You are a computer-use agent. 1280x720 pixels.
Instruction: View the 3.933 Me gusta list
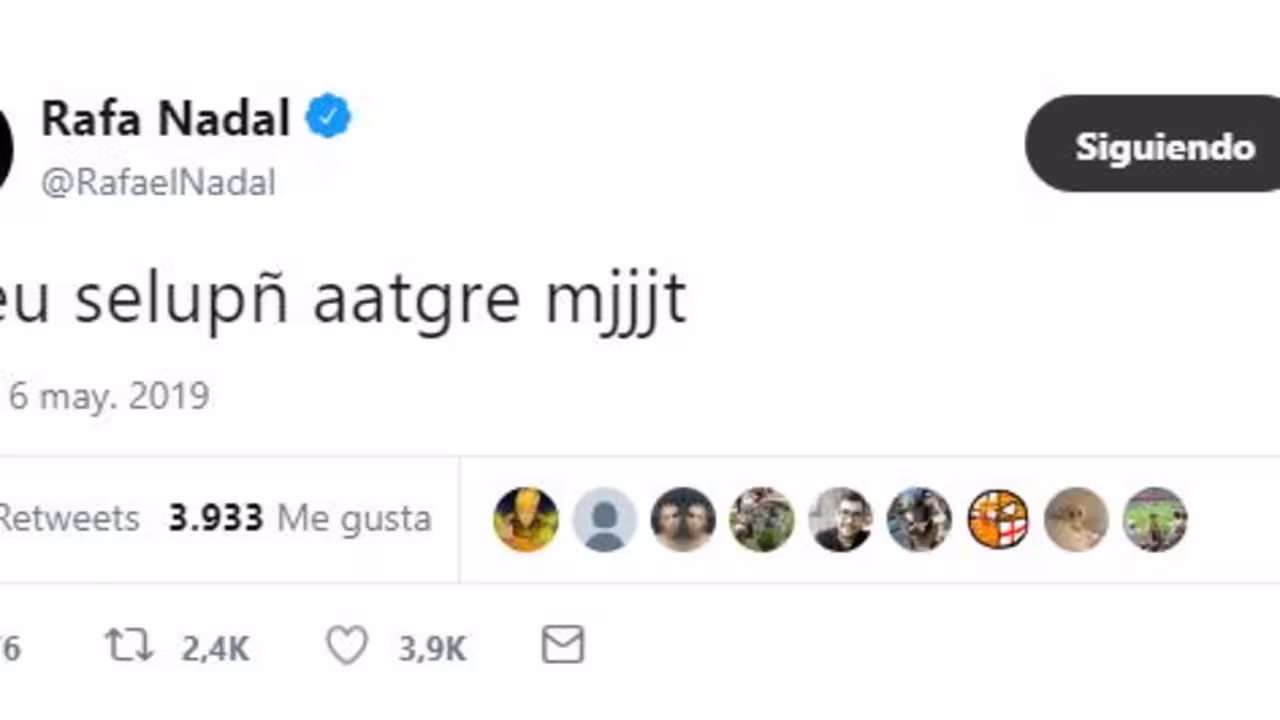tap(300, 519)
